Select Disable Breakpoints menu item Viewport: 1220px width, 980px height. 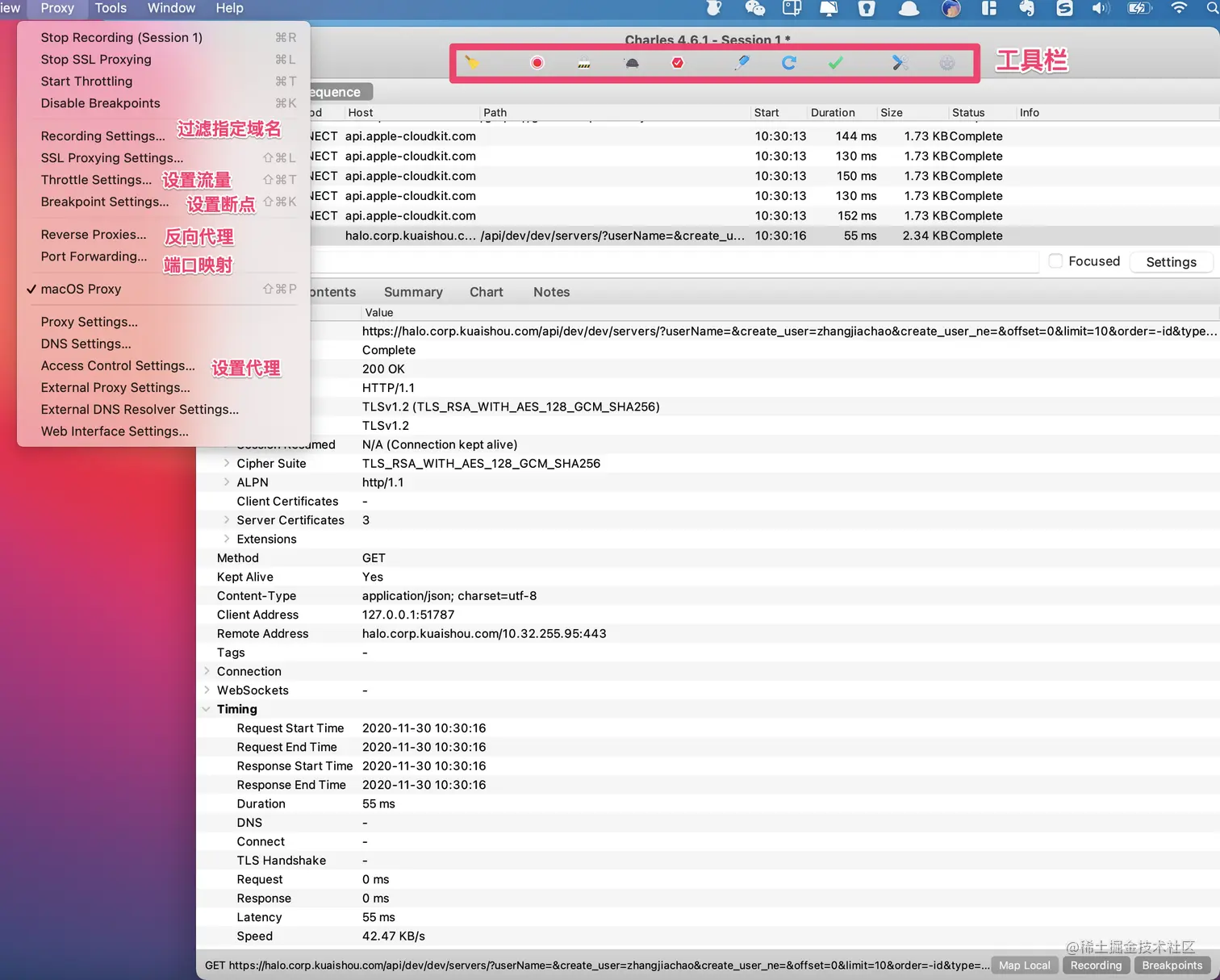click(164, 102)
